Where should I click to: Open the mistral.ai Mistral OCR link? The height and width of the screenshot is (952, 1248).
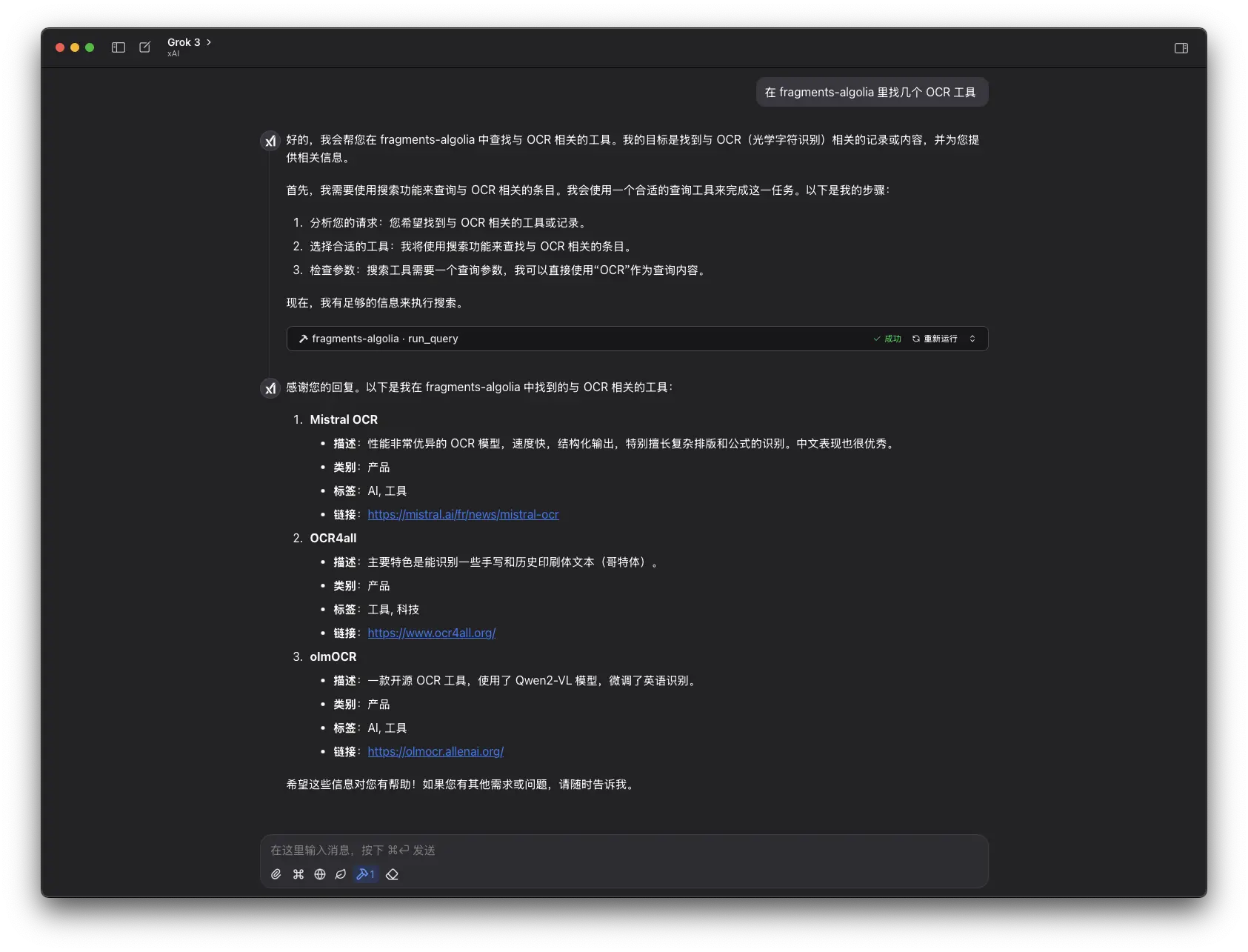463,514
